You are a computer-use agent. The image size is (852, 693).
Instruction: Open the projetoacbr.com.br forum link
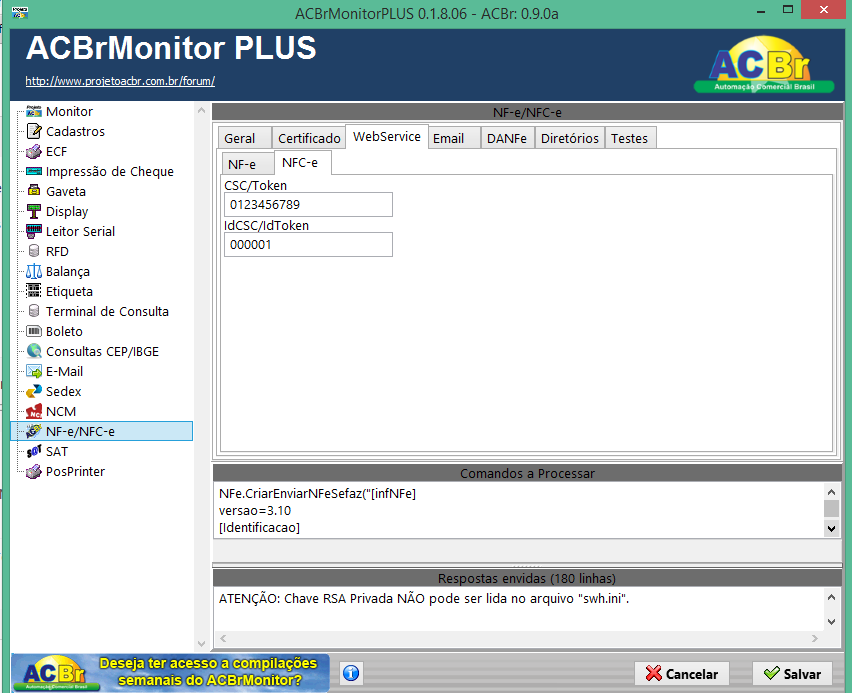tap(120, 81)
